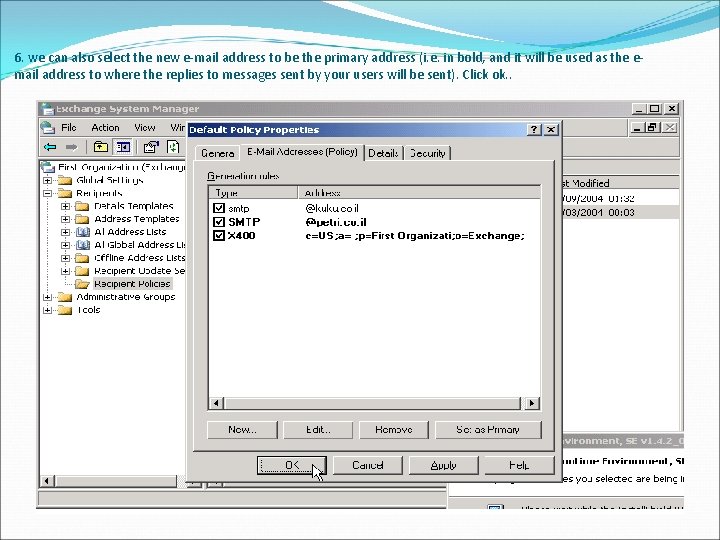Expand the Details Templates node
Screen dimensions: 720x540
click(65, 206)
